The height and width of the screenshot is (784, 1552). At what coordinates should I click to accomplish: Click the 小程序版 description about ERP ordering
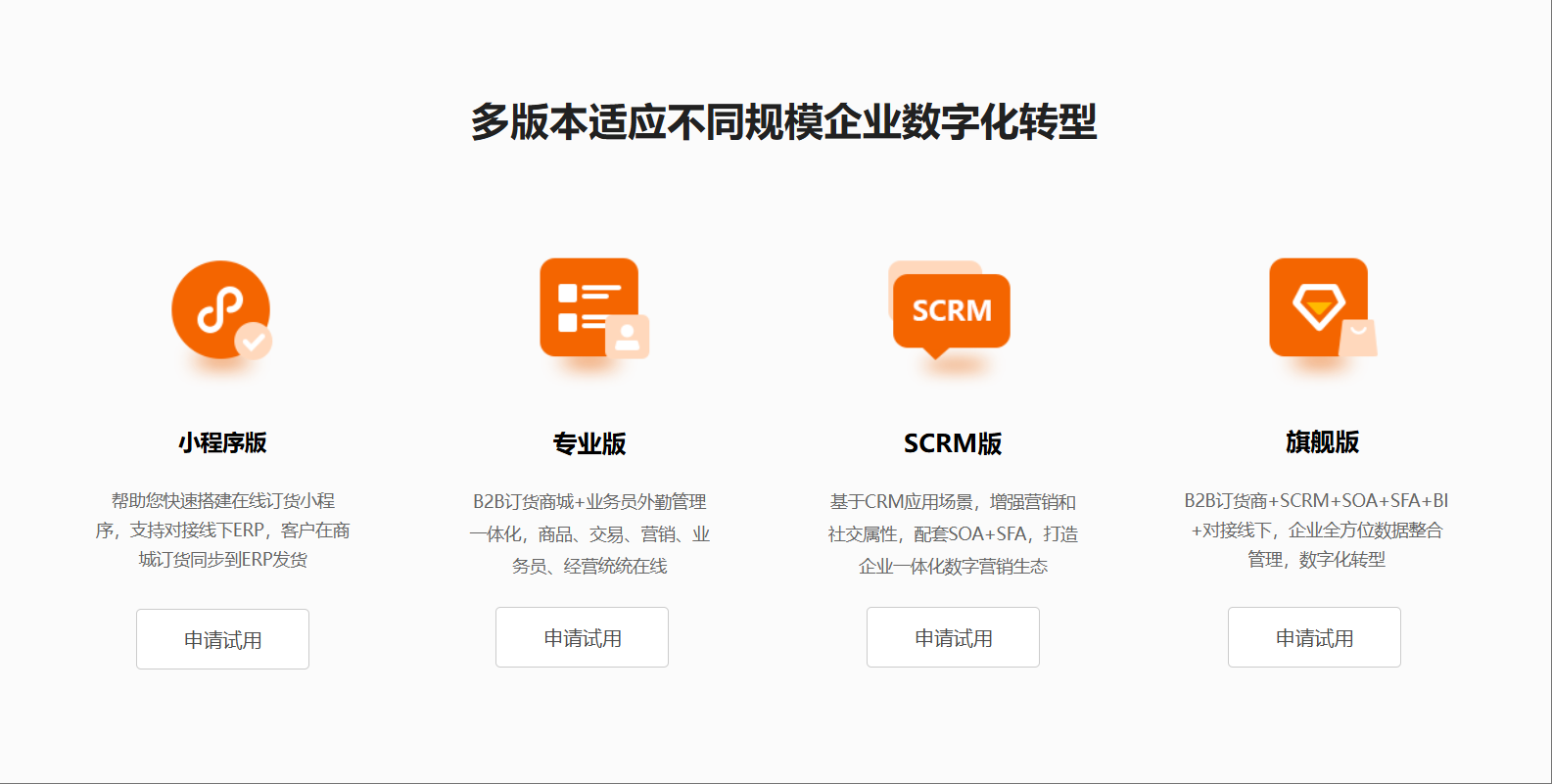222,530
